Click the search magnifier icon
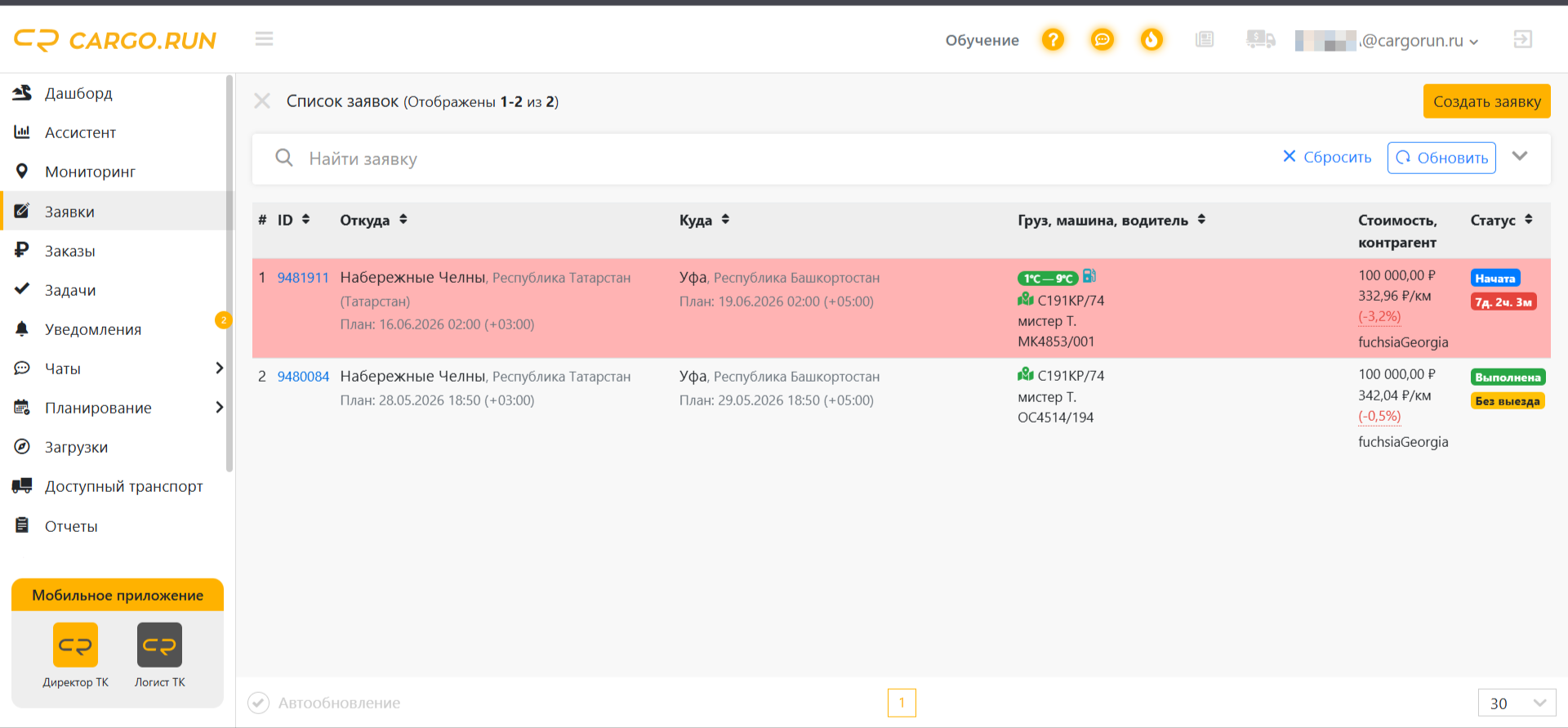This screenshot has height=728, width=1568. 284,158
